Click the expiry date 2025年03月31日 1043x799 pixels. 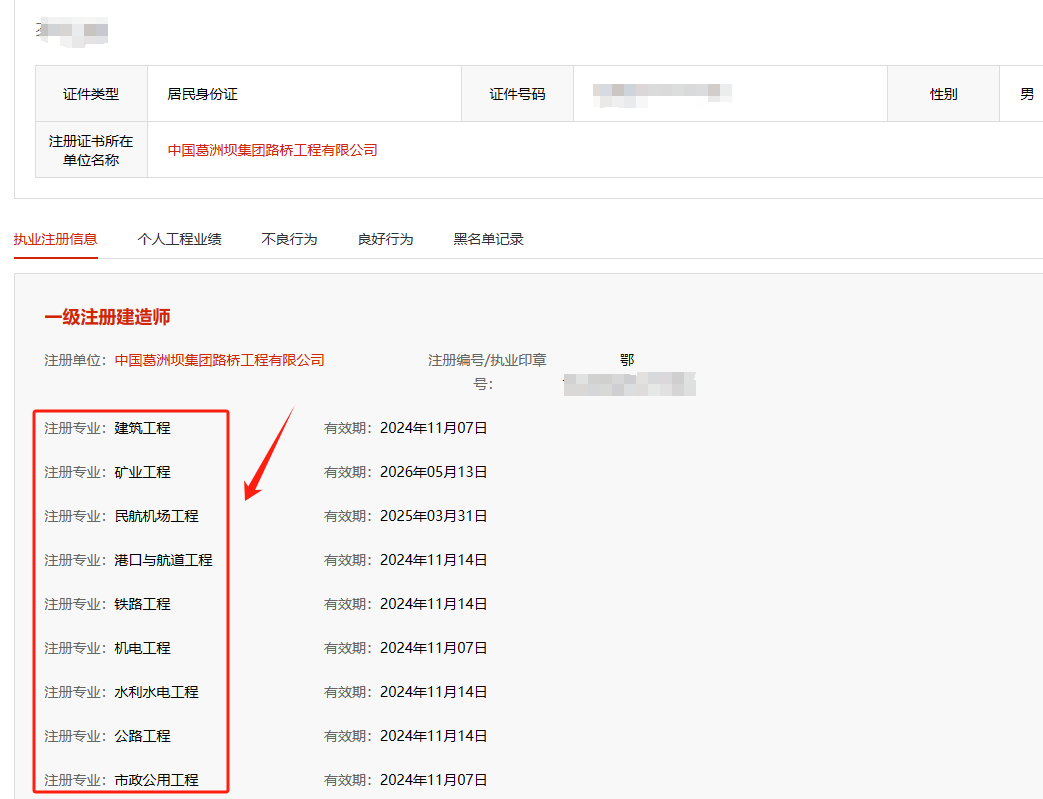pyautogui.click(x=433, y=516)
